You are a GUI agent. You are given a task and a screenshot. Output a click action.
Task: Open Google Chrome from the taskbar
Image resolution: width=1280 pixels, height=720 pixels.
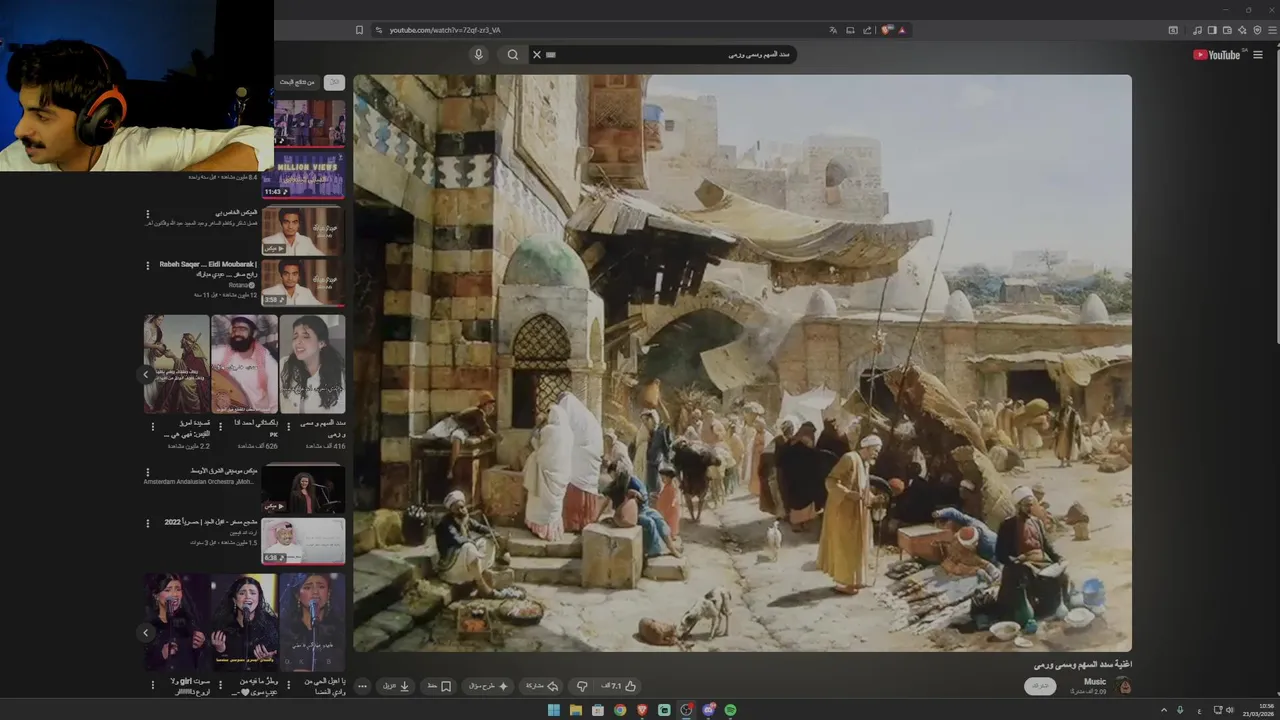point(620,710)
